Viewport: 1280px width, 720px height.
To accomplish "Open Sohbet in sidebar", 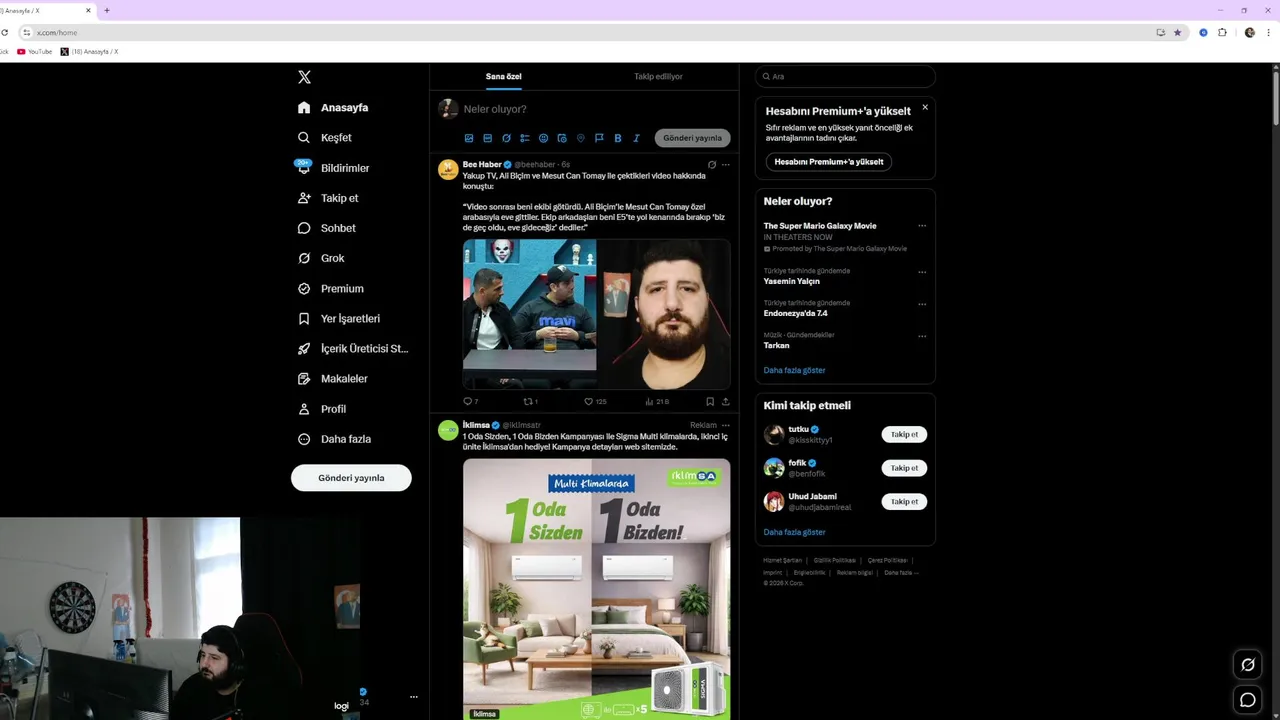I will point(327,228).
